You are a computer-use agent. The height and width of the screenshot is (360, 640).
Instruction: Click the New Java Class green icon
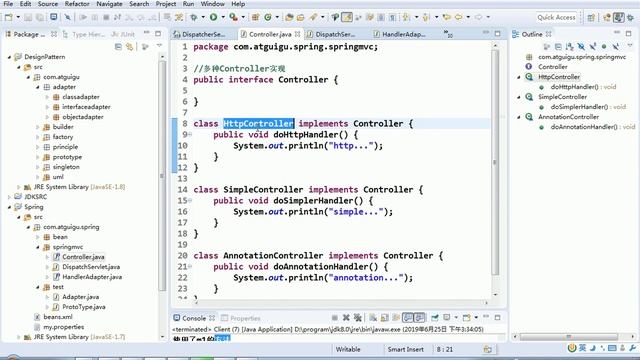(x=268, y=17)
